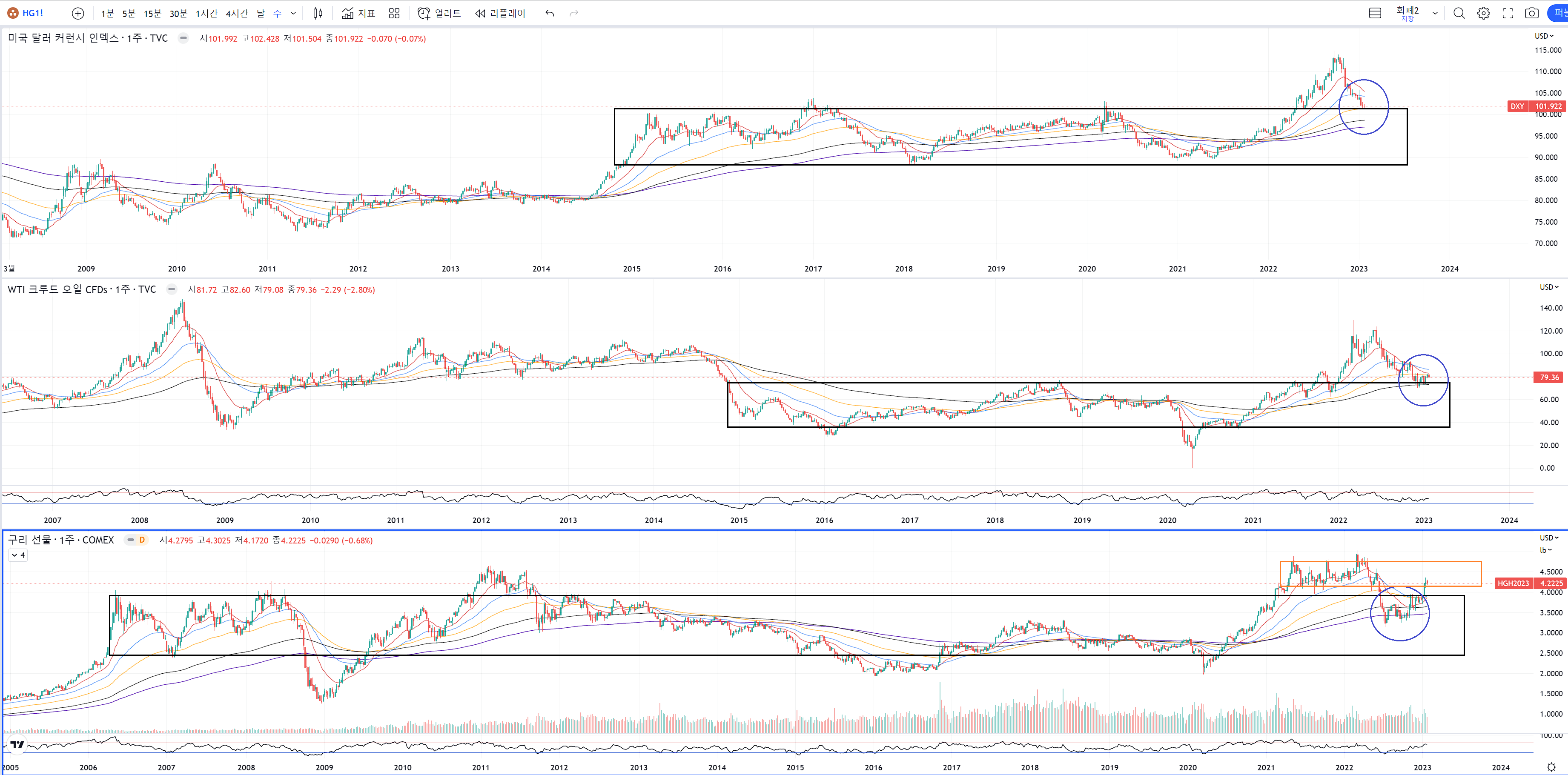
Task: Open chart settings gear at bottom right
Action: point(1551,766)
